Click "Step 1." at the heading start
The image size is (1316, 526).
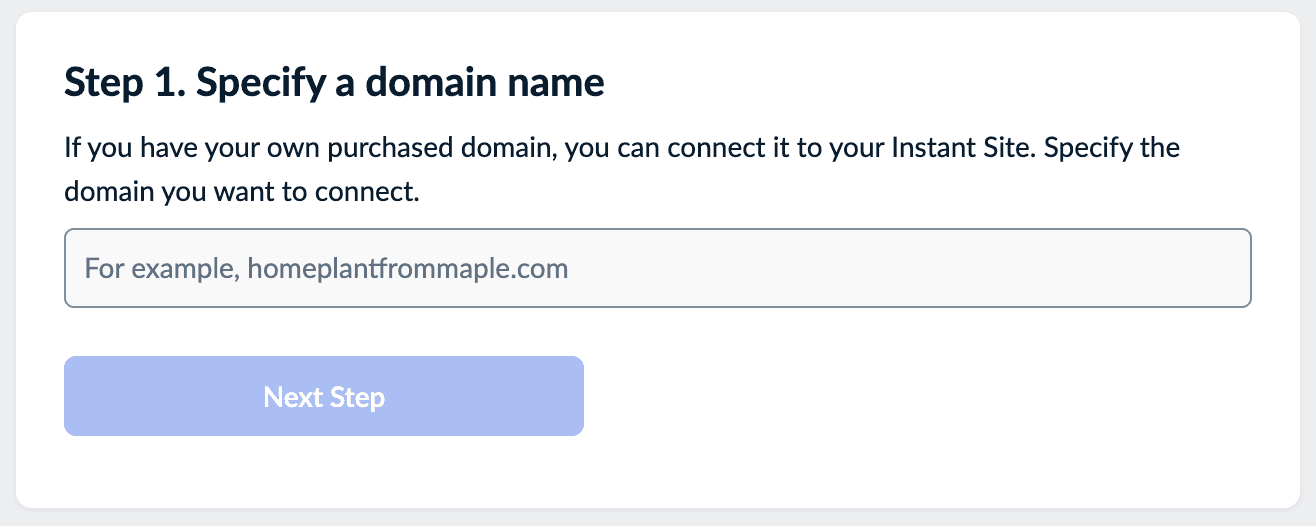click(124, 83)
